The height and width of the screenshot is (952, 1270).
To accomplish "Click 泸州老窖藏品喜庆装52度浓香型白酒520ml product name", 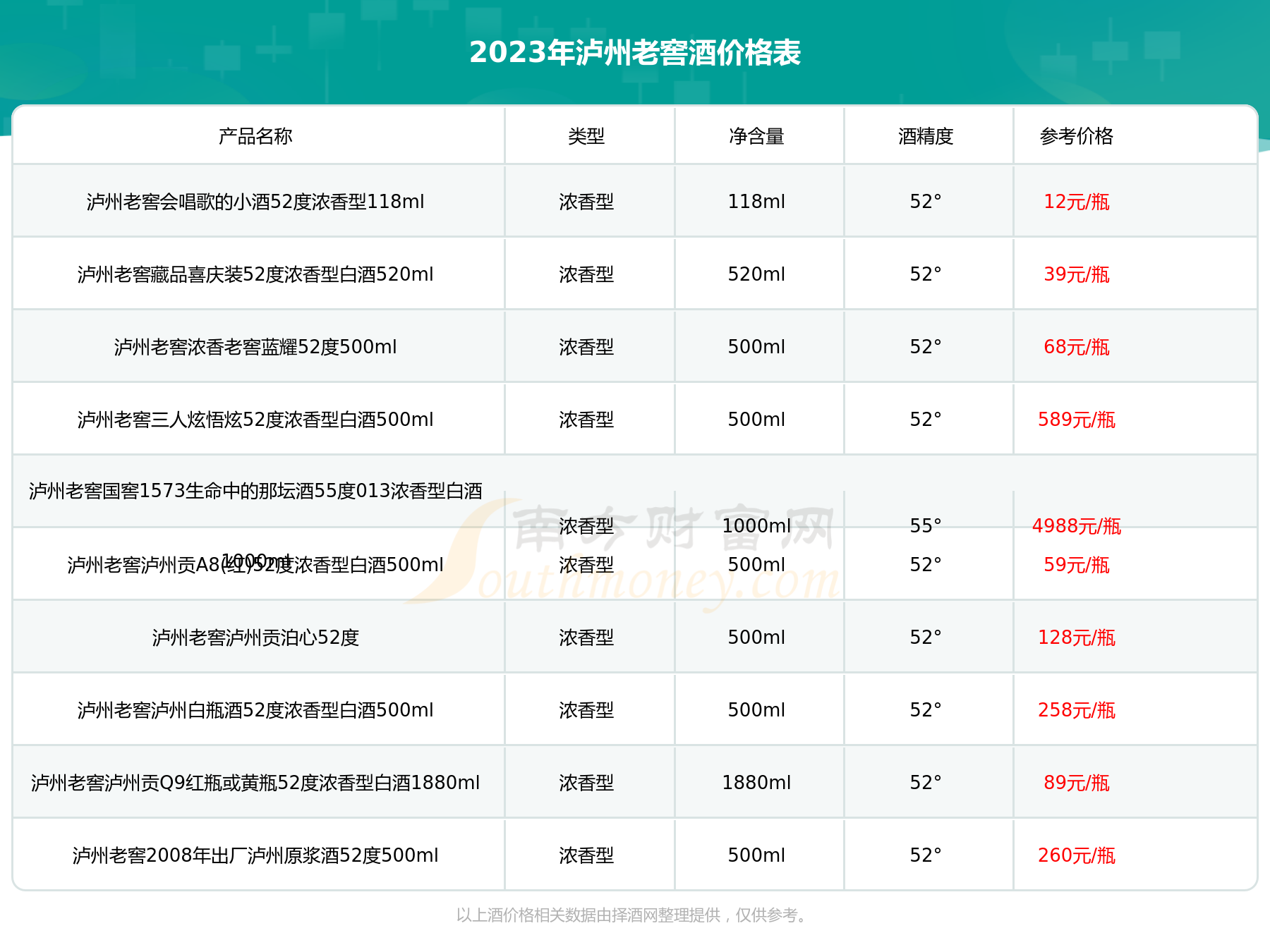I will click(255, 274).
